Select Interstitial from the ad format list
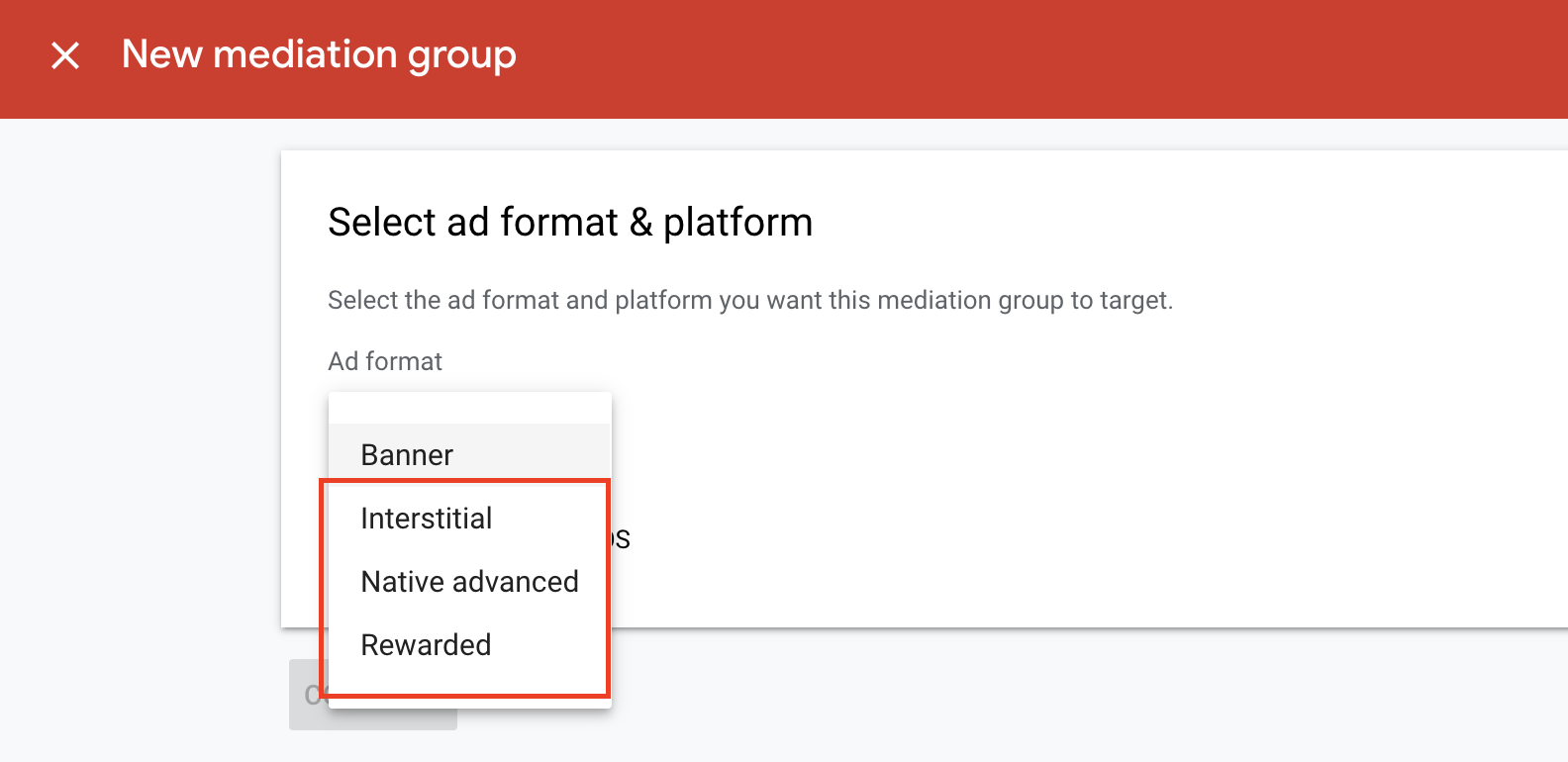Image resolution: width=1568 pixels, height=762 pixels. click(470, 519)
